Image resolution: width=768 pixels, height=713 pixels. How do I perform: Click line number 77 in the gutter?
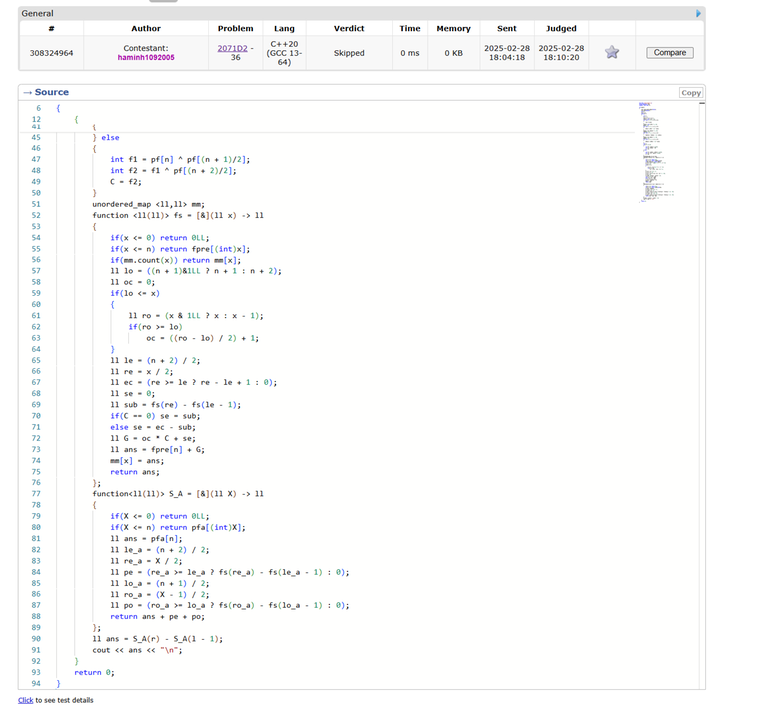coord(36,494)
